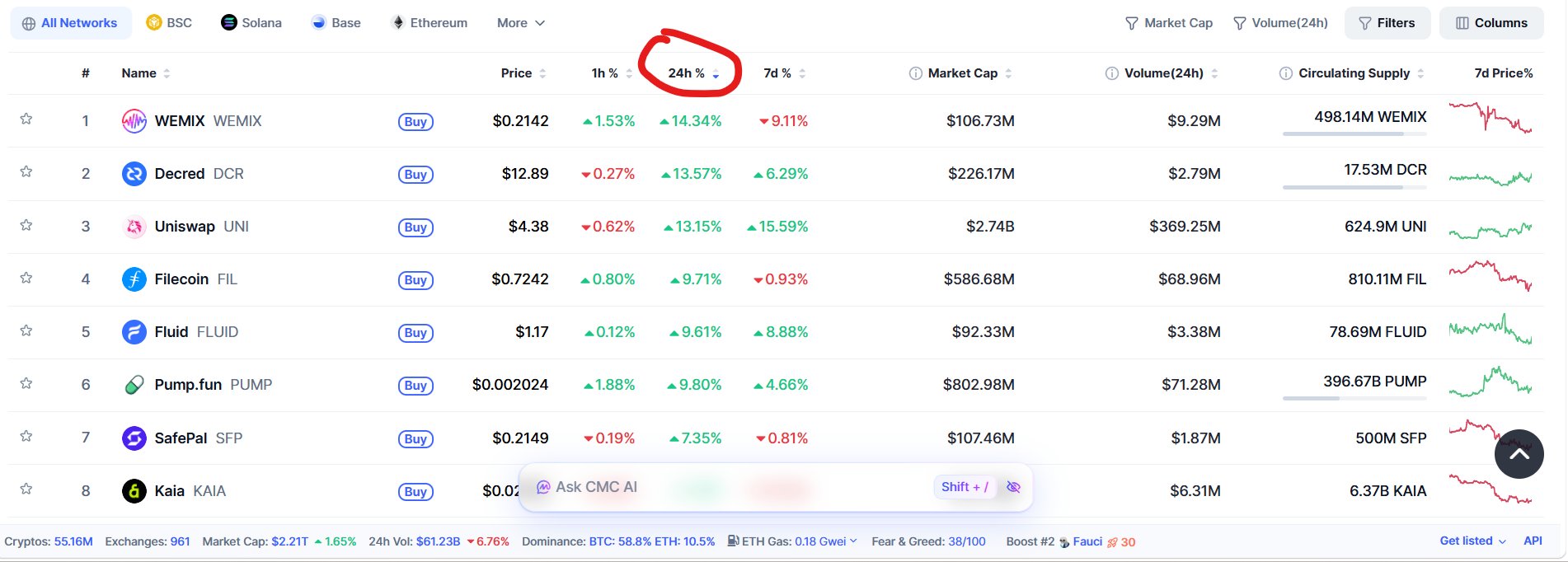Expand the More networks dropdown
Image resolution: width=1568 pixels, height=562 pixels.
(521, 23)
